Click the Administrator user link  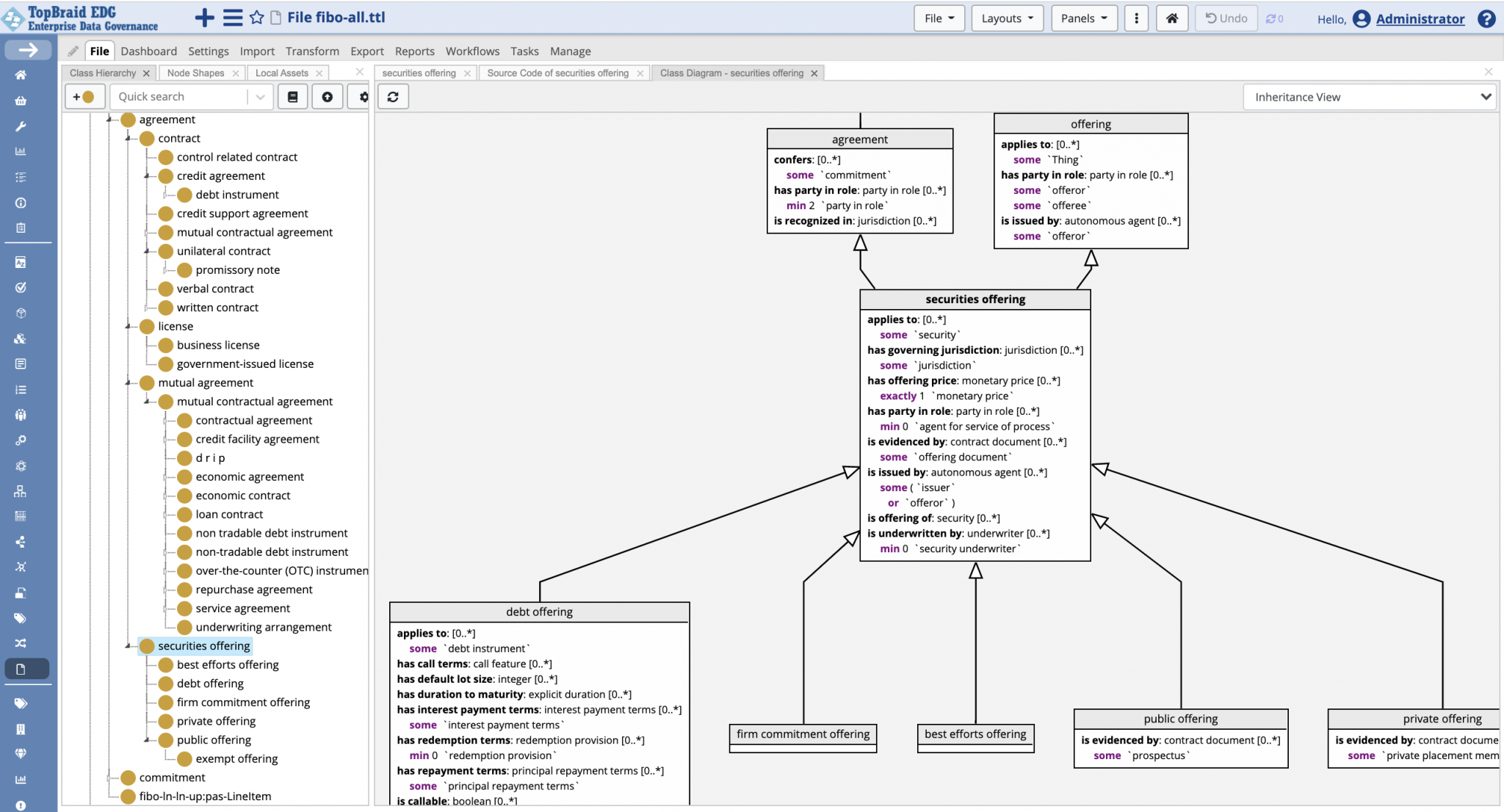pos(1420,19)
